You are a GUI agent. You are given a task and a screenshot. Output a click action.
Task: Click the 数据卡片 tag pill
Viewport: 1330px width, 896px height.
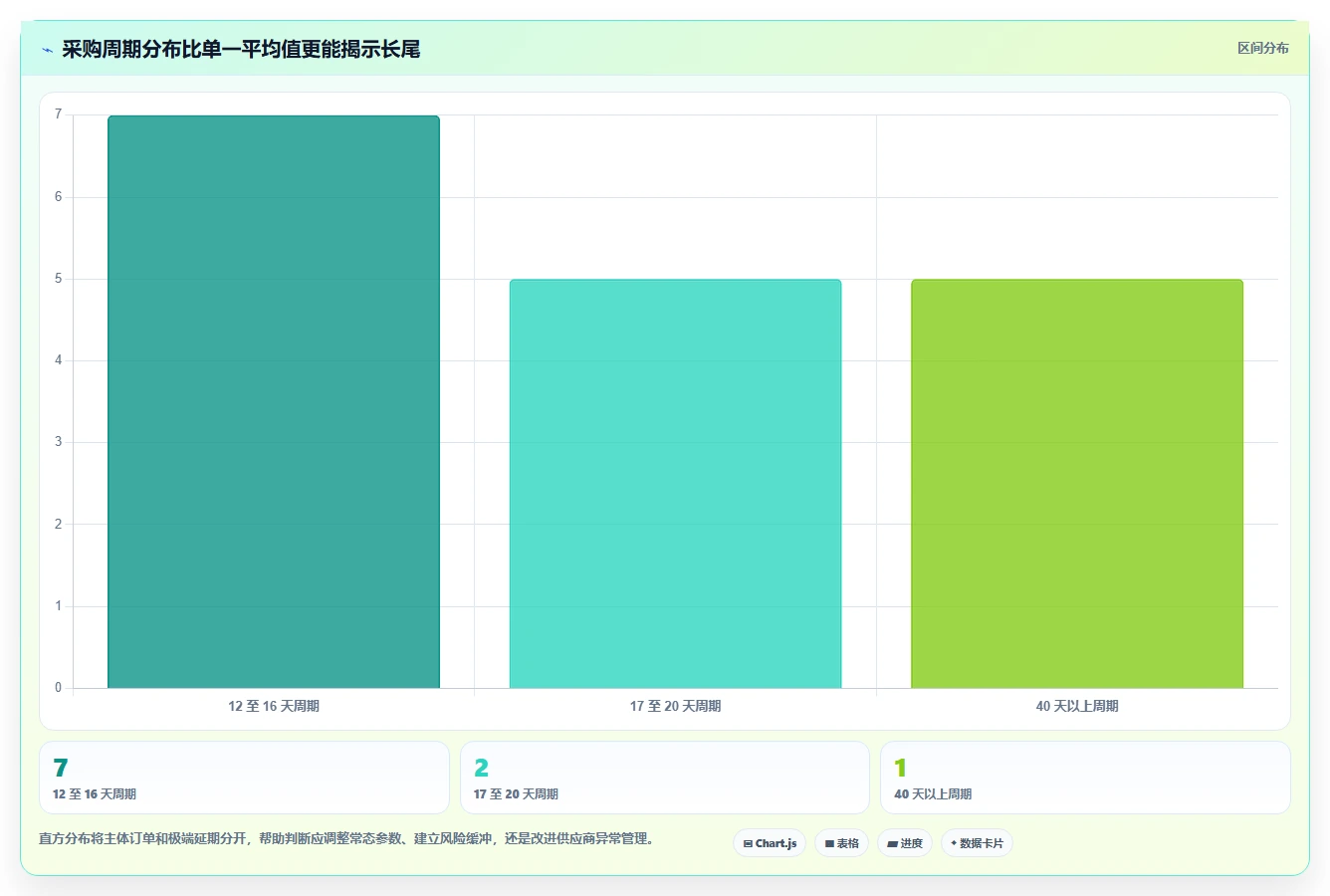977,843
